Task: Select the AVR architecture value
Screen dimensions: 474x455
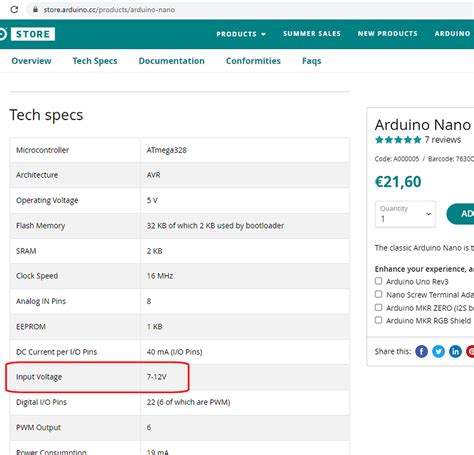Action: click(x=153, y=175)
